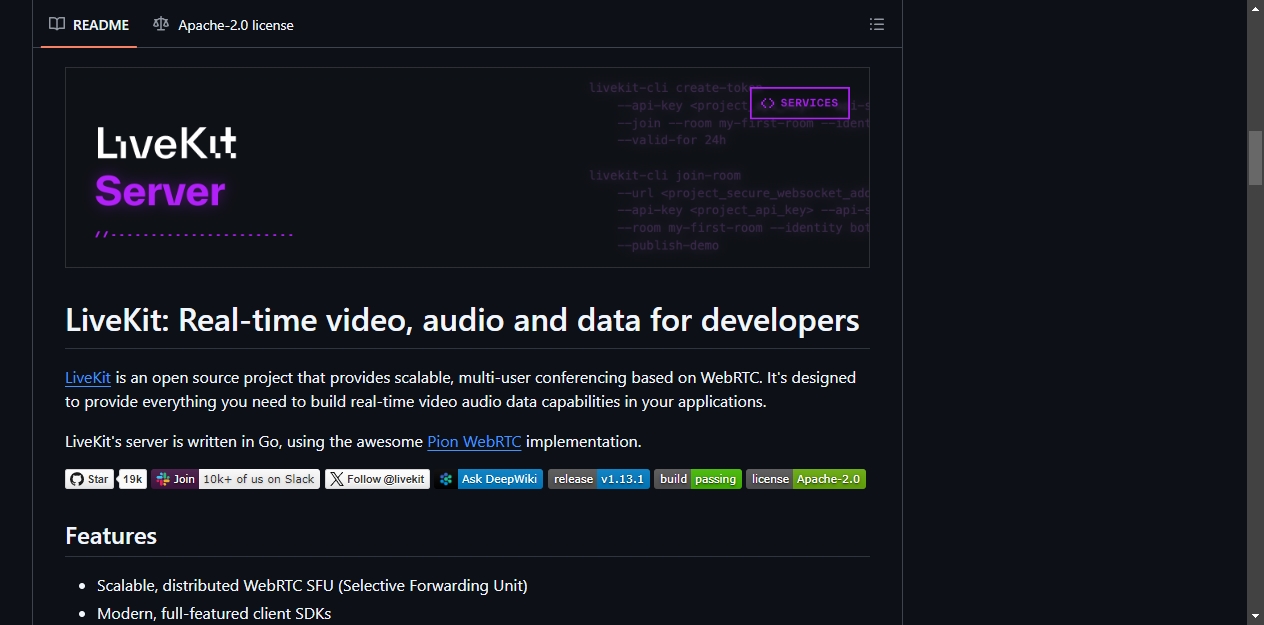Click the scrollbar down arrow

pos(1255,616)
